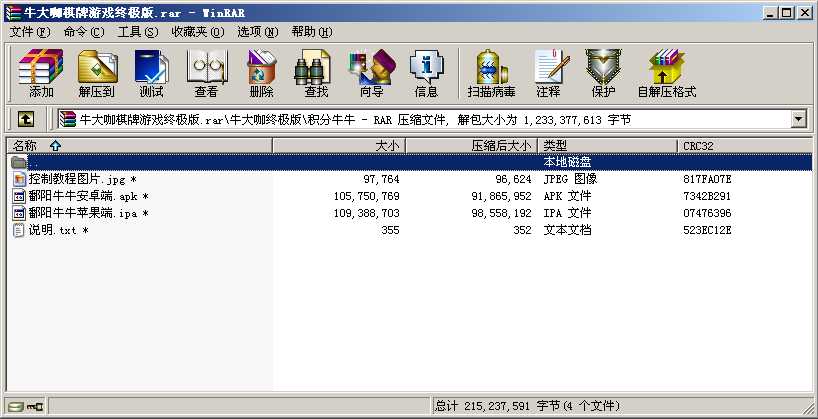This screenshot has width=818, height=419.
Task: Click the icon of 说明.txt
Action: pyautogui.click(x=19, y=230)
